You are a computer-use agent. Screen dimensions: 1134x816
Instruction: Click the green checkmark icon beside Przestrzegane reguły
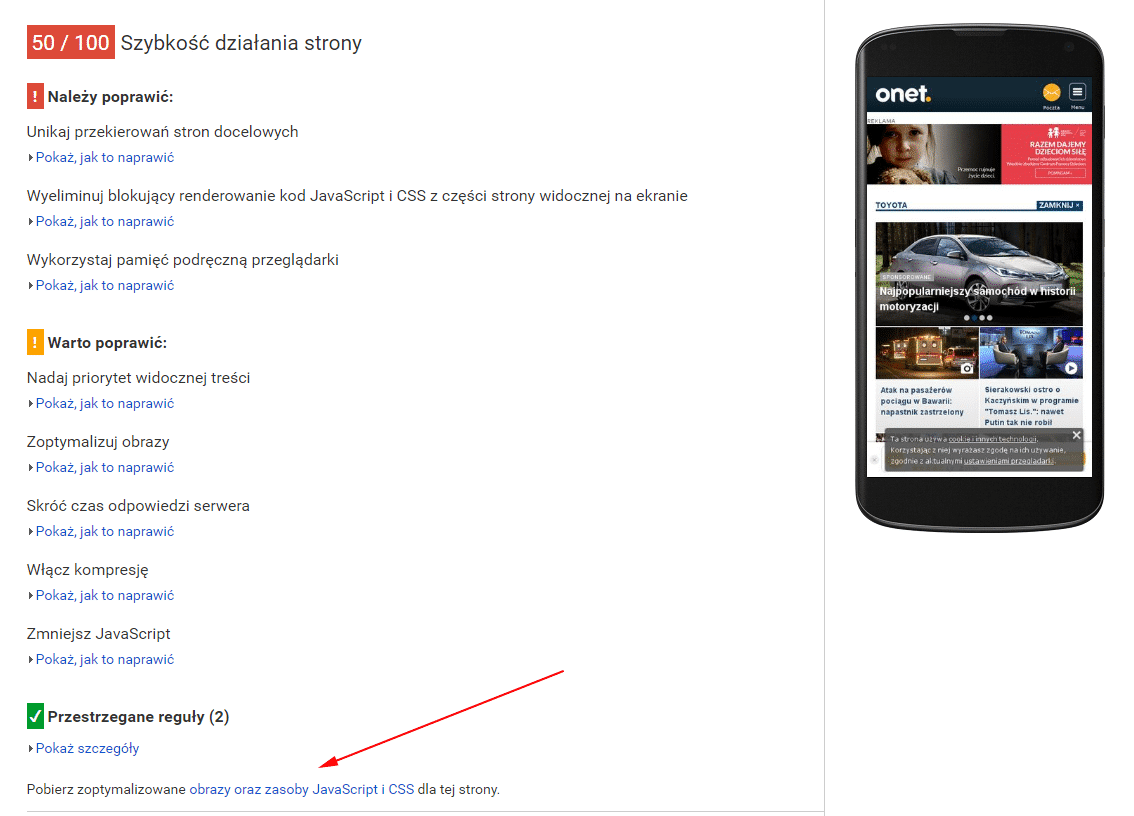click(x=35, y=716)
